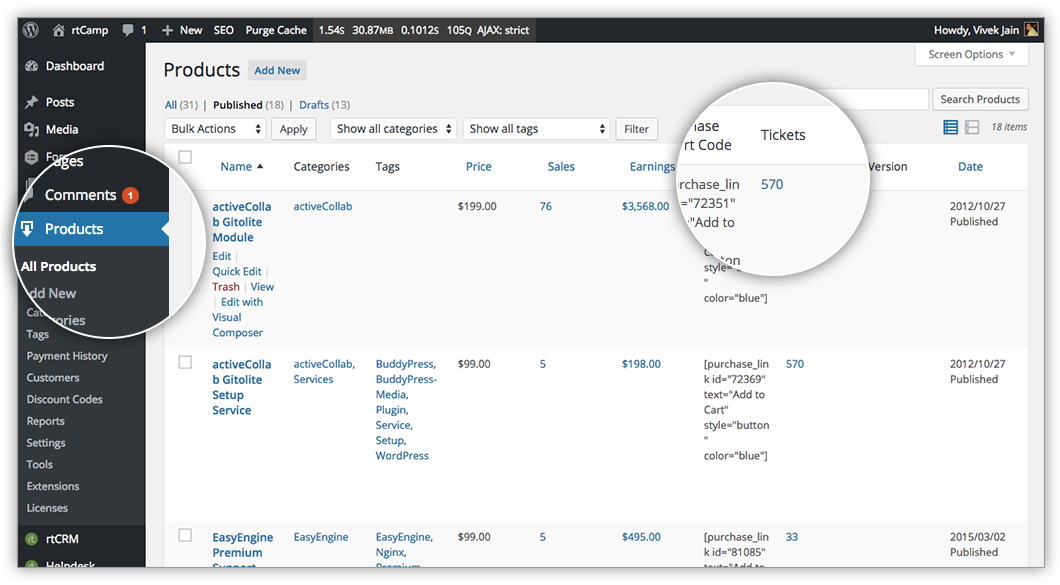This screenshot has height=585, width=1060.
Task: Check the activeCollab Gitolite Setup Service row
Action: [x=185, y=362]
